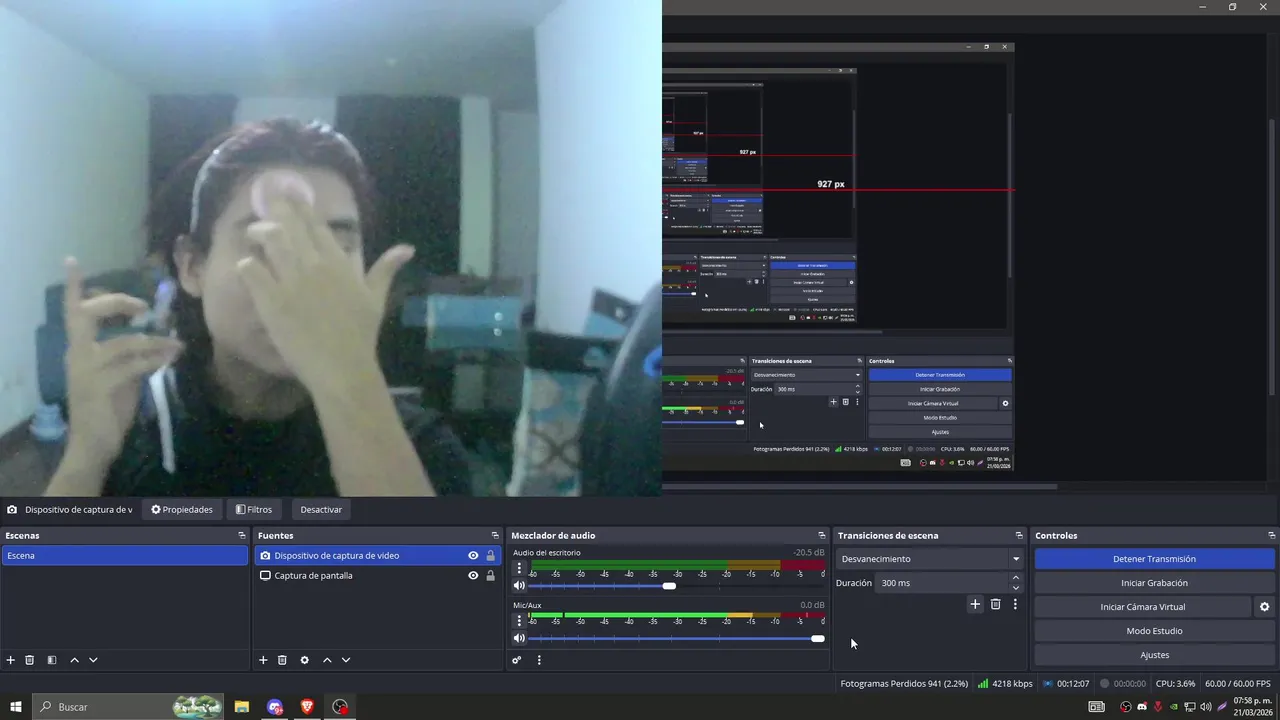Viewport: 1280px width, 720px height.
Task: Move scene down in Escenas panel
Action: [93, 660]
